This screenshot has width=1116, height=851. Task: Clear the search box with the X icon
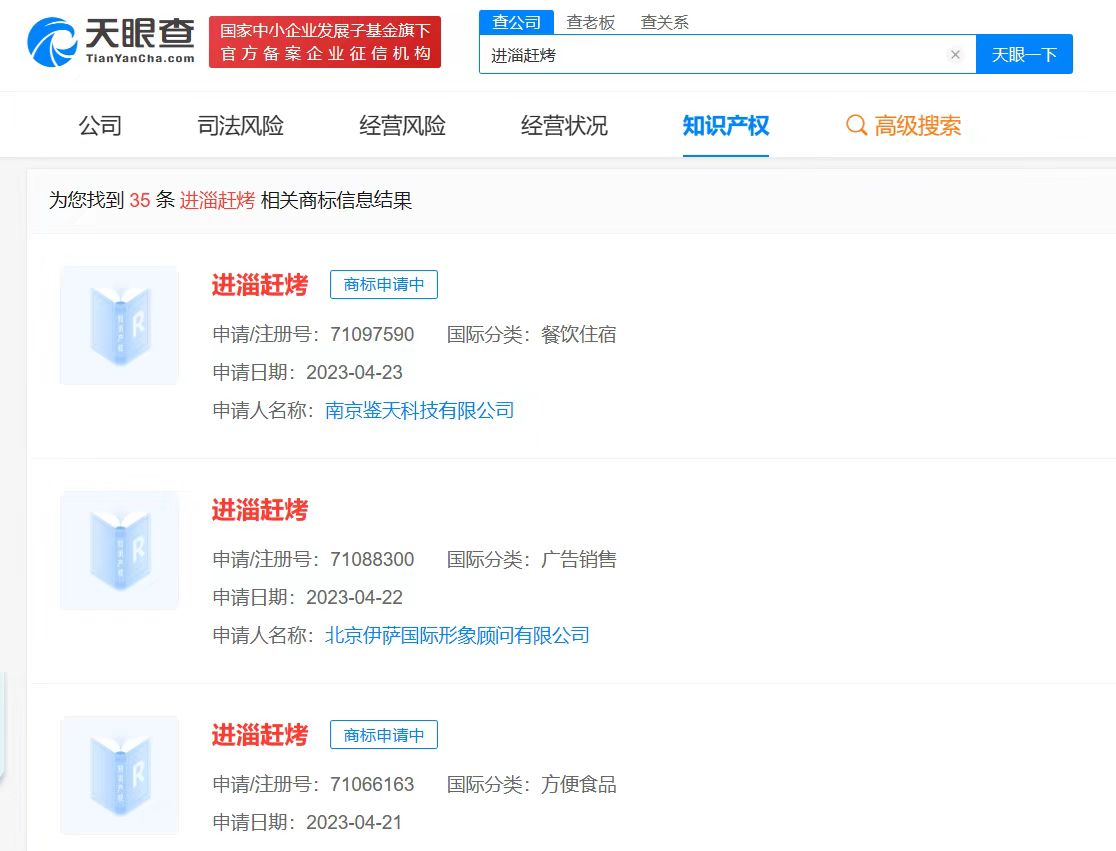[955, 55]
